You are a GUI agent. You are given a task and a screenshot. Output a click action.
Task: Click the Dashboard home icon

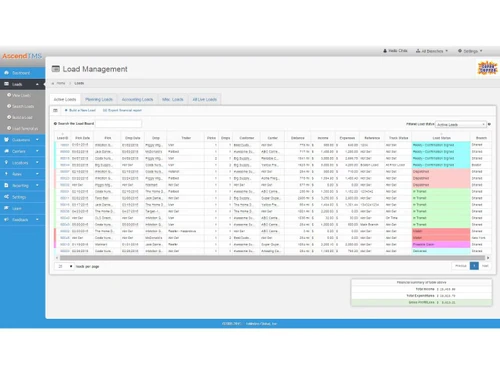(6, 72)
